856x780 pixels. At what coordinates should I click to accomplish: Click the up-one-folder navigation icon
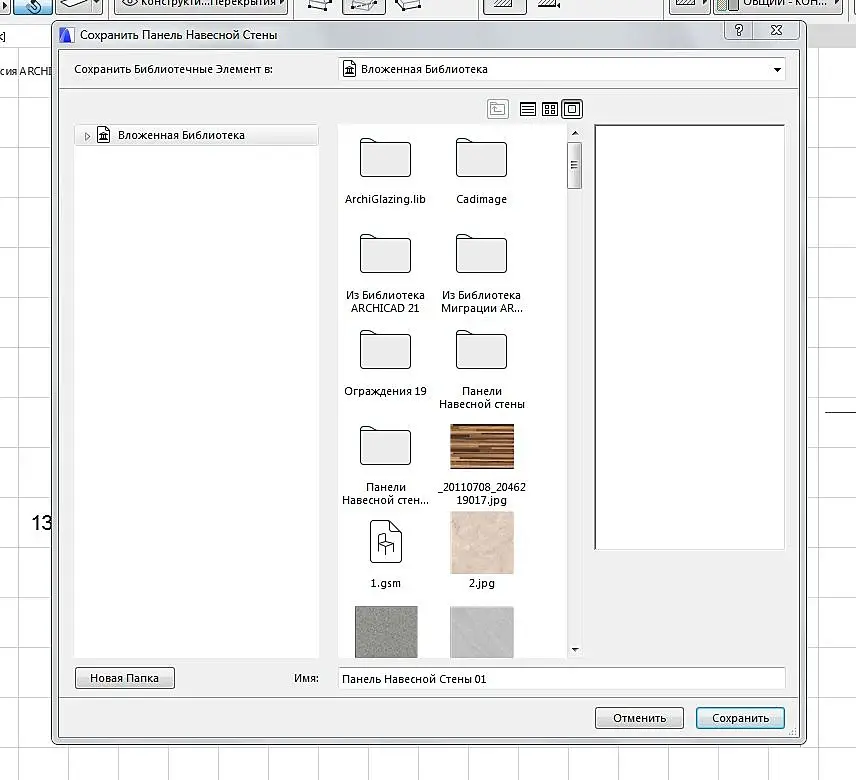[498, 109]
